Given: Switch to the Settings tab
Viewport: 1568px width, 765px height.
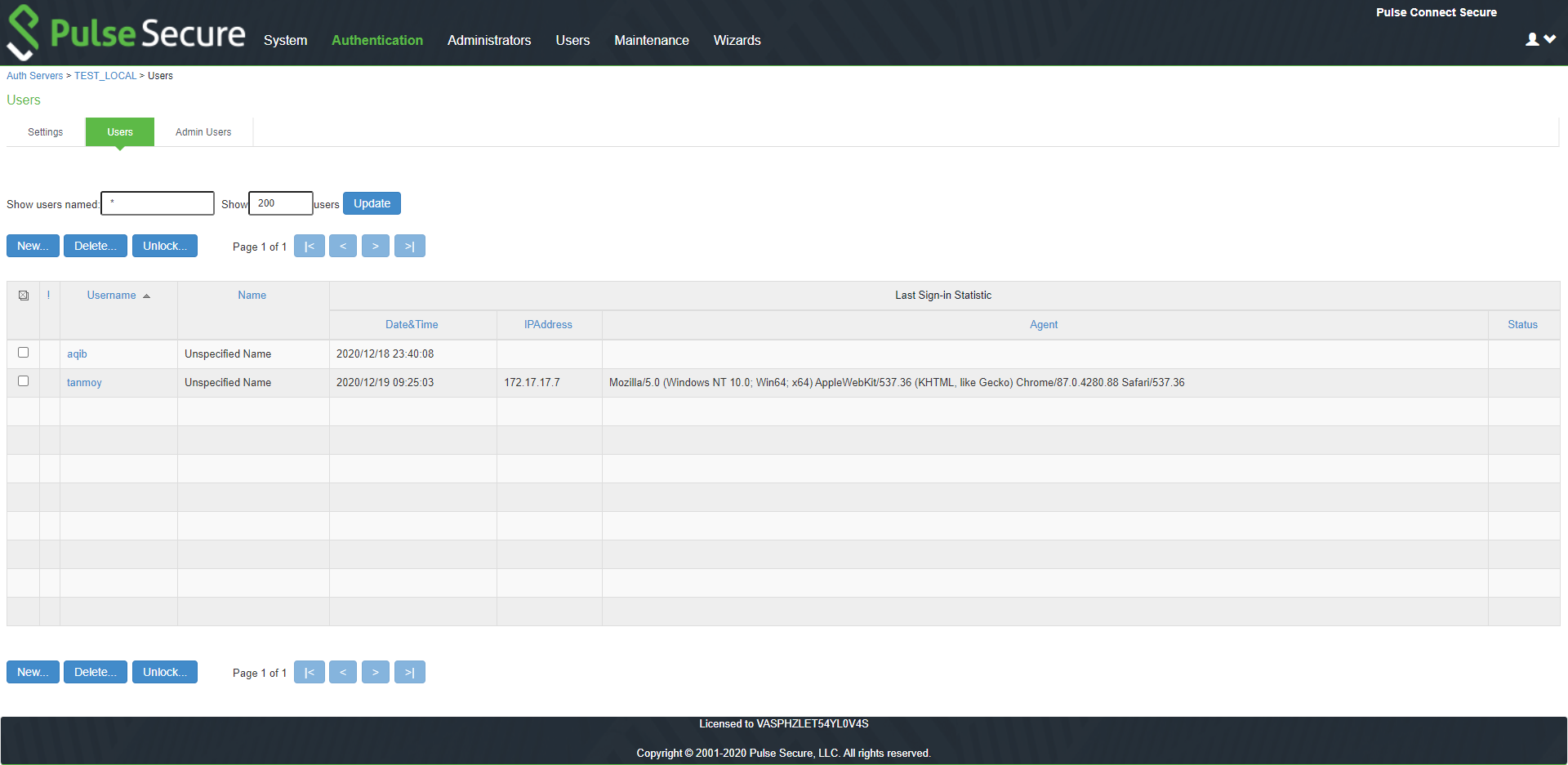Looking at the screenshot, I should (46, 132).
